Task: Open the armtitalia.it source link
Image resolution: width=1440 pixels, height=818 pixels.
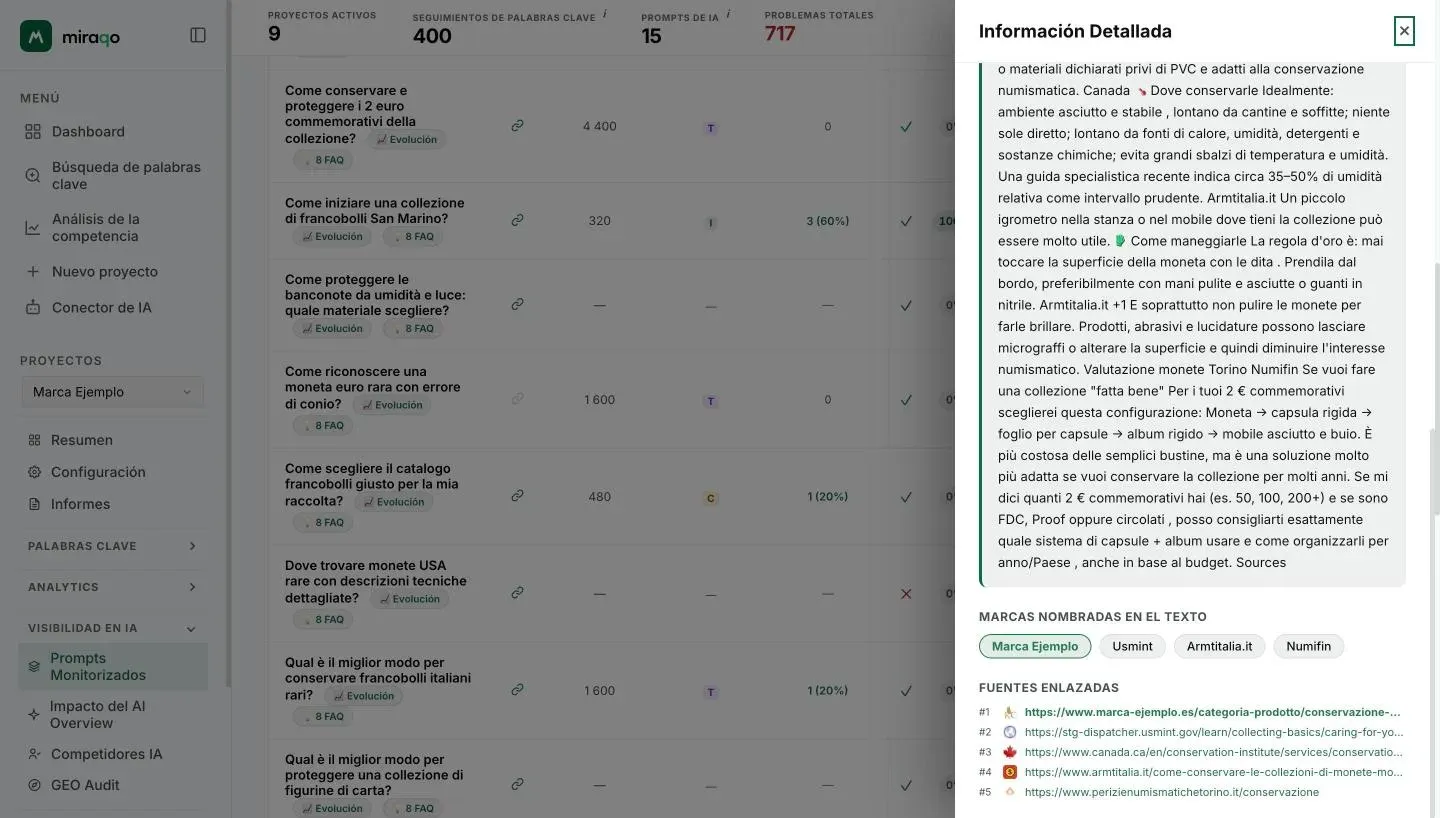Action: pyautogui.click(x=1213, y=772)
